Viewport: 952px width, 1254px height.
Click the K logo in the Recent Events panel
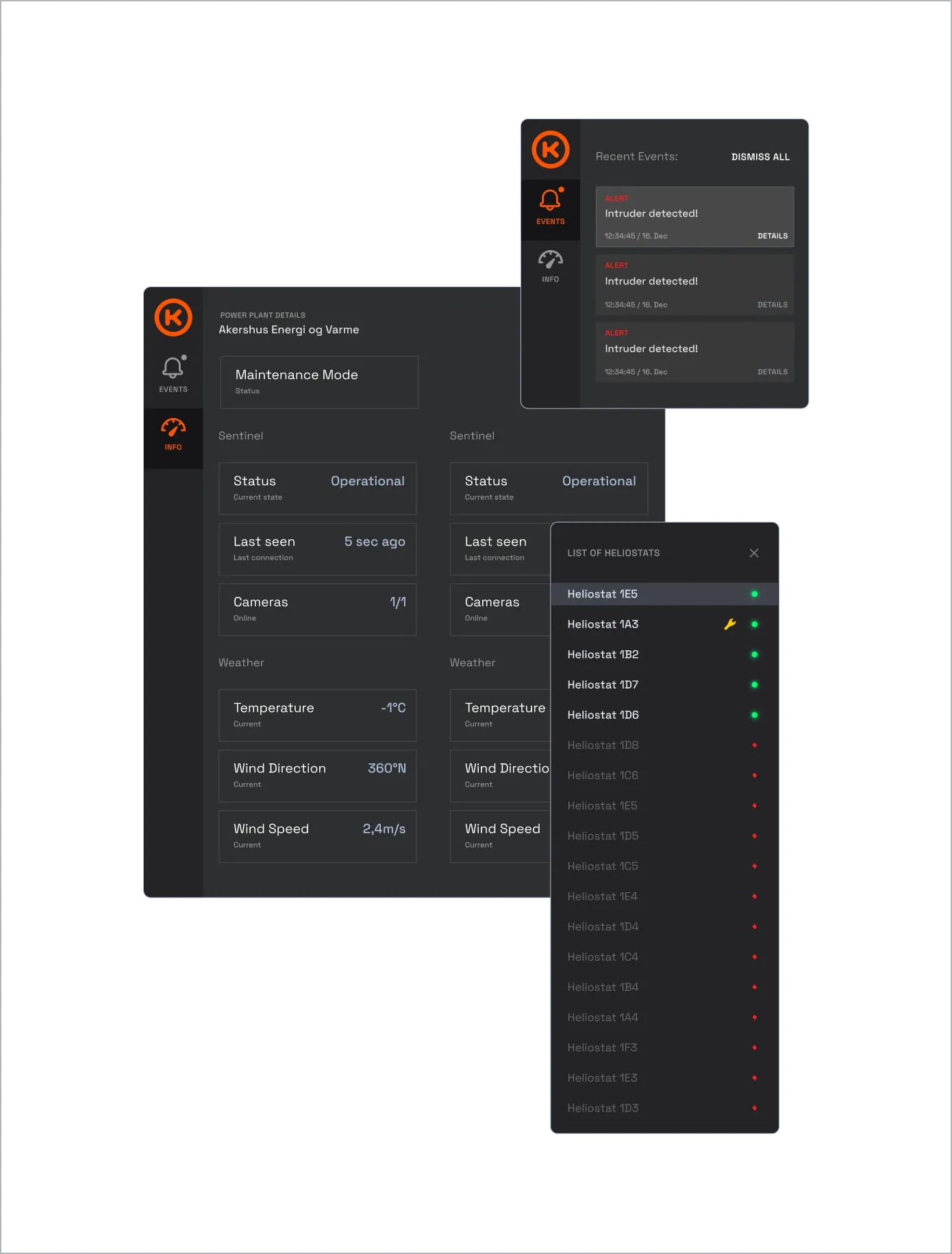(x=551, y=149)
